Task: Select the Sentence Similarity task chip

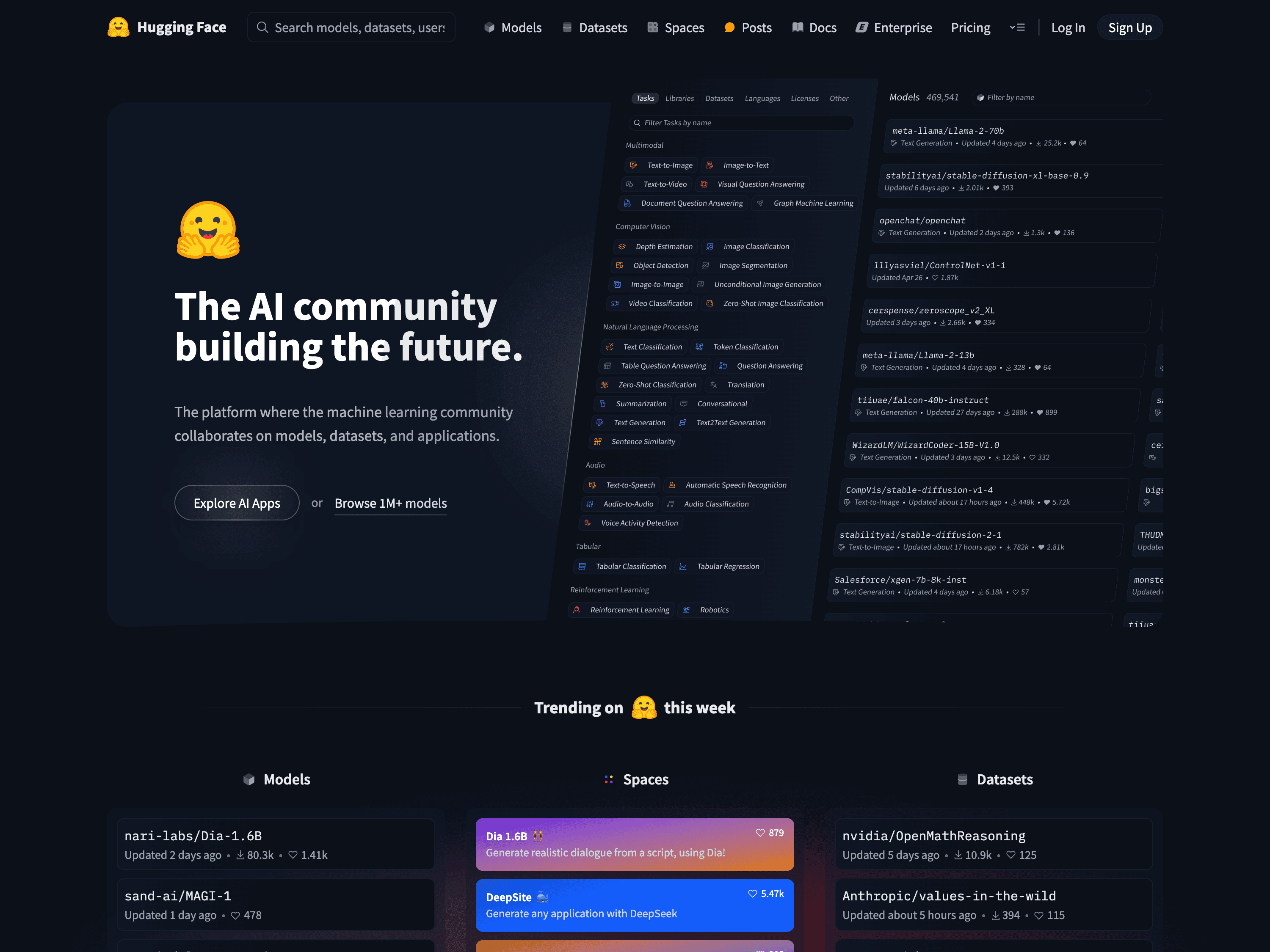Action: coord(635,442)
